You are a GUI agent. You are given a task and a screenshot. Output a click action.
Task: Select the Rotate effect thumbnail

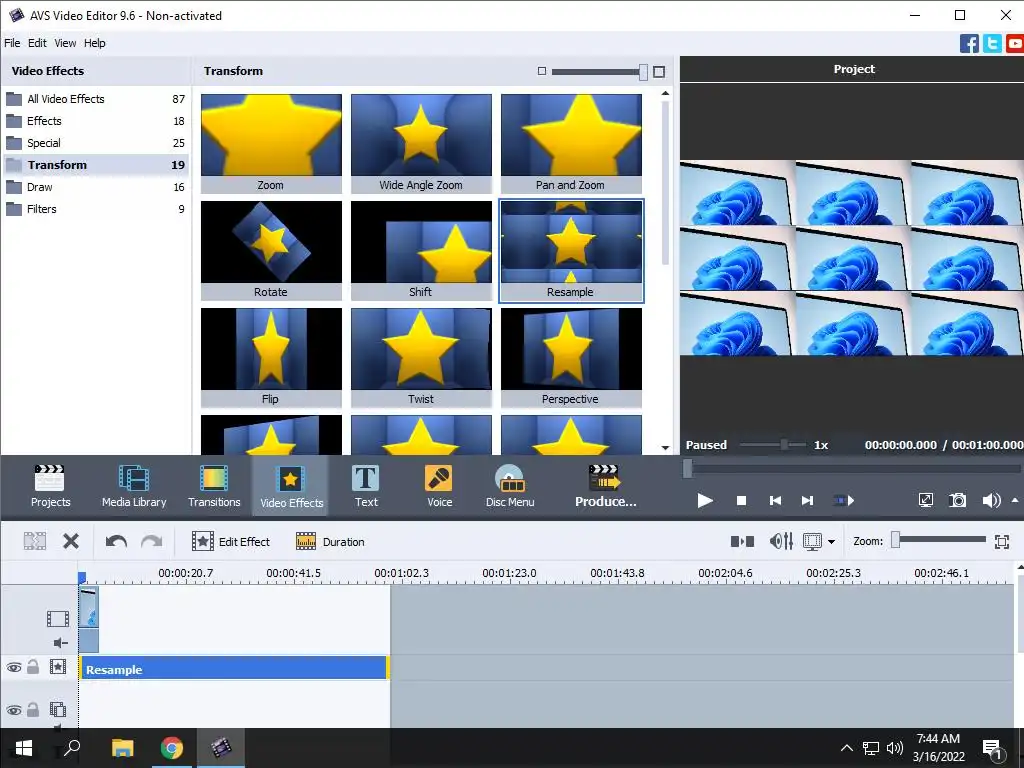click(271, 251)
